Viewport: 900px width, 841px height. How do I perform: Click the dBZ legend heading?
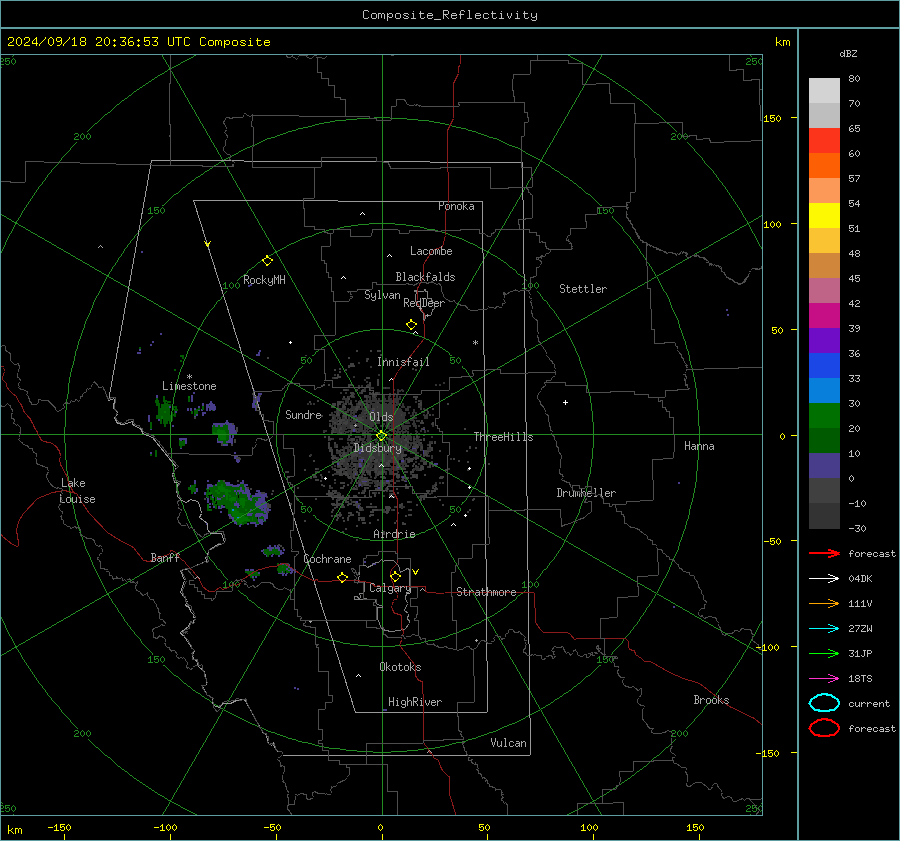pos(848,54)
